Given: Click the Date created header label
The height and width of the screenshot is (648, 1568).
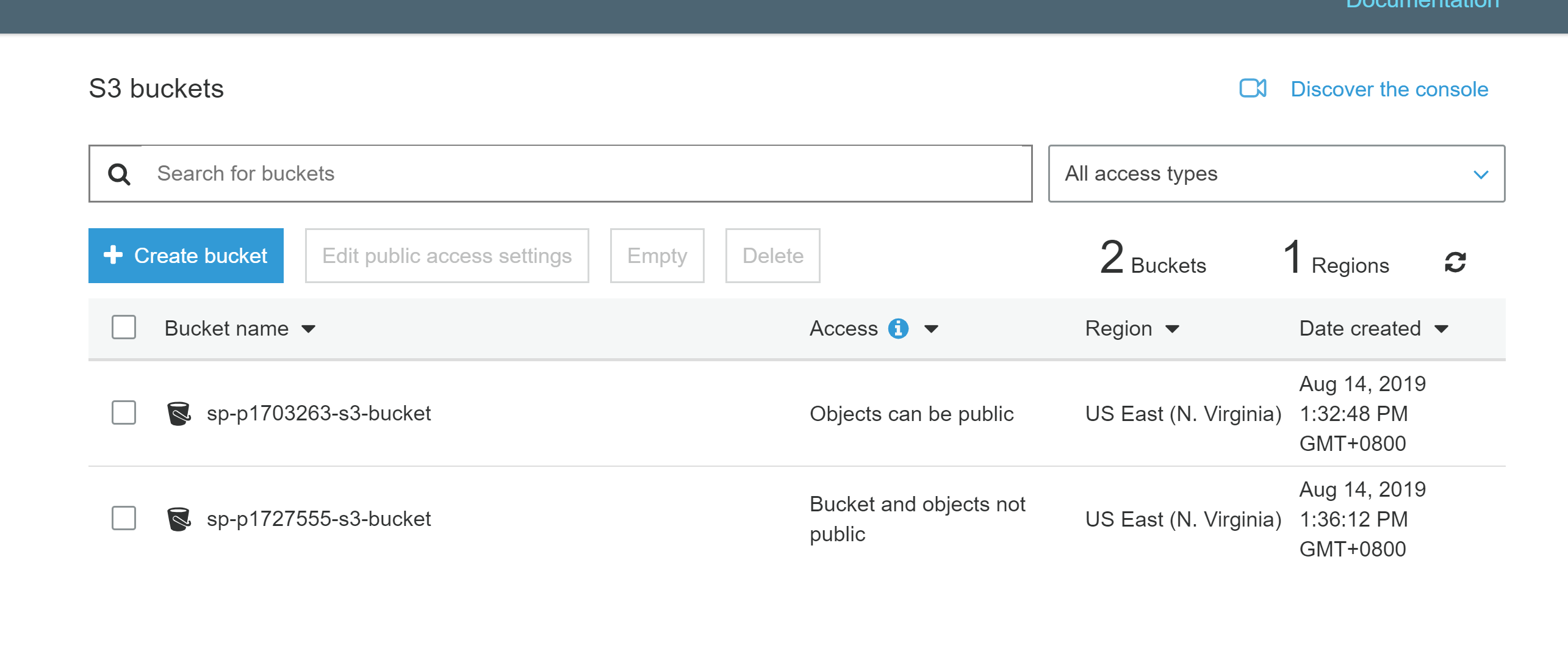Looking at the screenshot, I should [1360, 328].
